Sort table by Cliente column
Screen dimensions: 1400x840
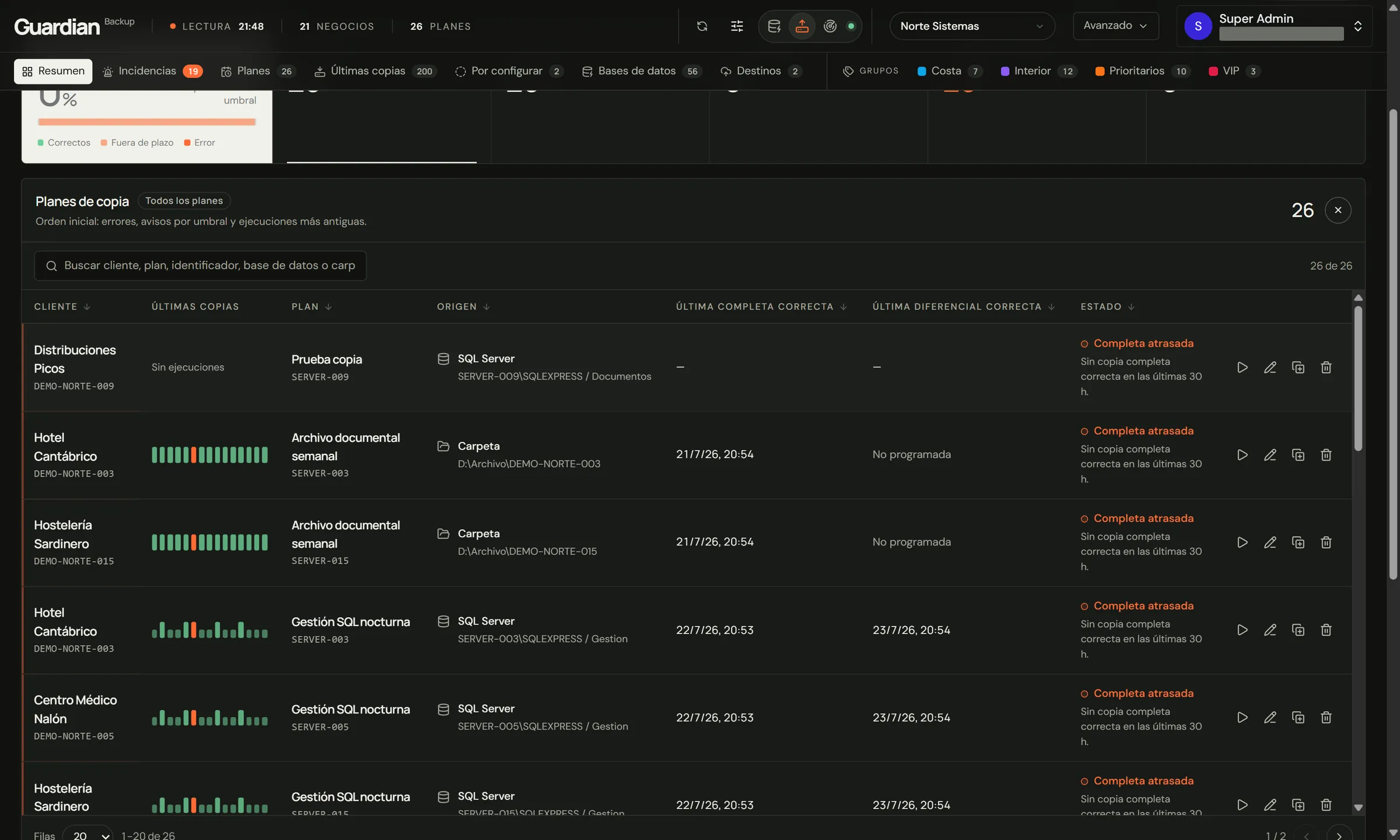click(62, 307)
